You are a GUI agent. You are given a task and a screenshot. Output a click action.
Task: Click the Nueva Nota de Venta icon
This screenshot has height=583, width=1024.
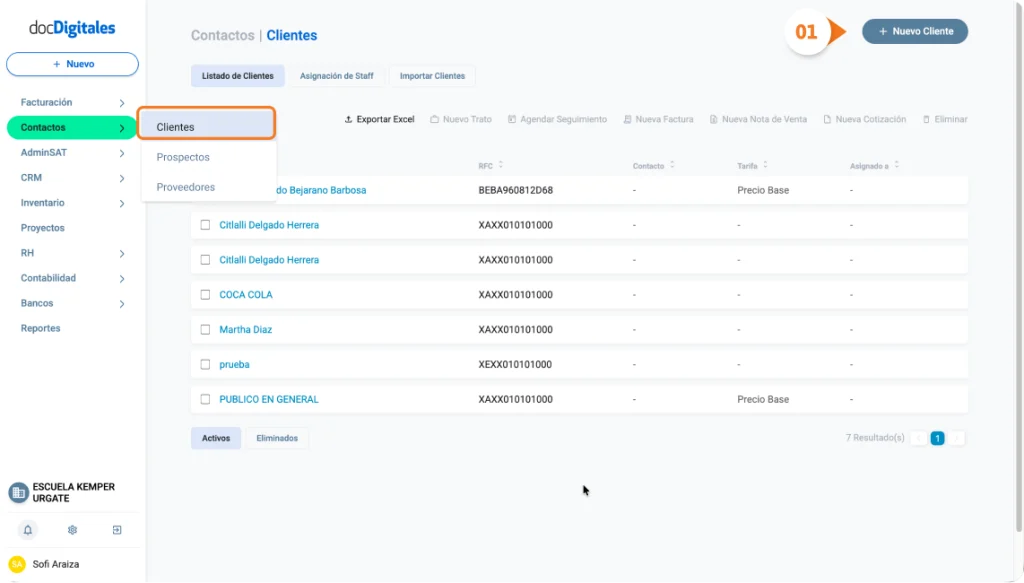(714, 119)
